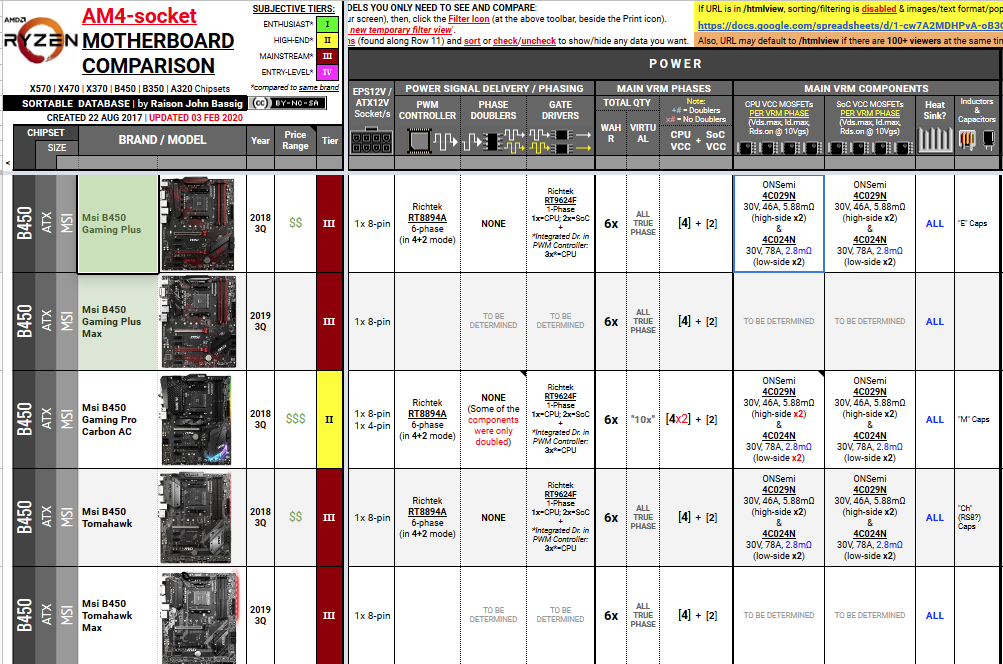Screen dimensions: 1003x664
Task: Select the '"Ch" (RS8?) Caps' cell
Action: pos(977,518)
